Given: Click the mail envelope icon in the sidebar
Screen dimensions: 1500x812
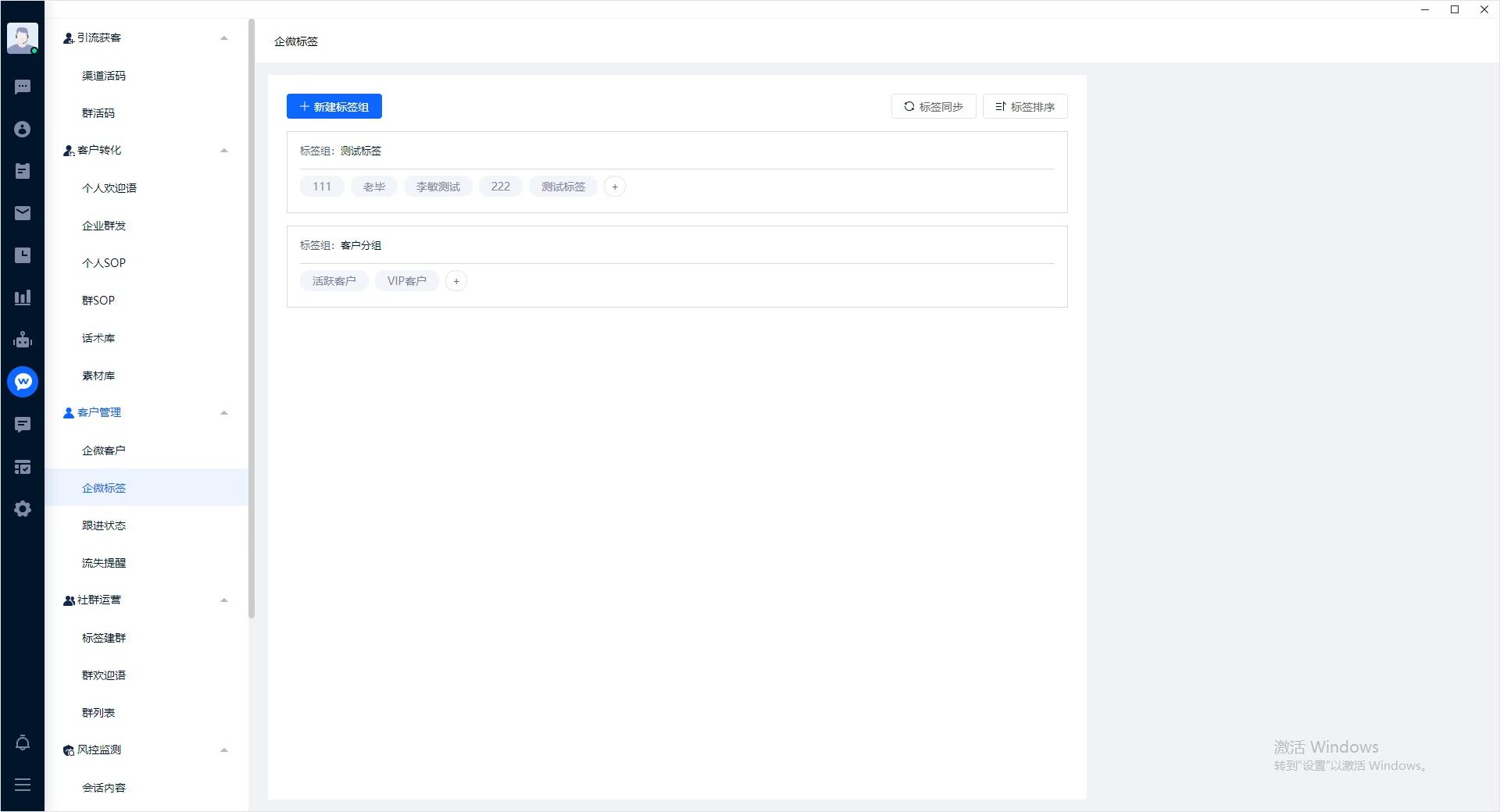Looking at the screenshot, I should click(x=23, y=213).
